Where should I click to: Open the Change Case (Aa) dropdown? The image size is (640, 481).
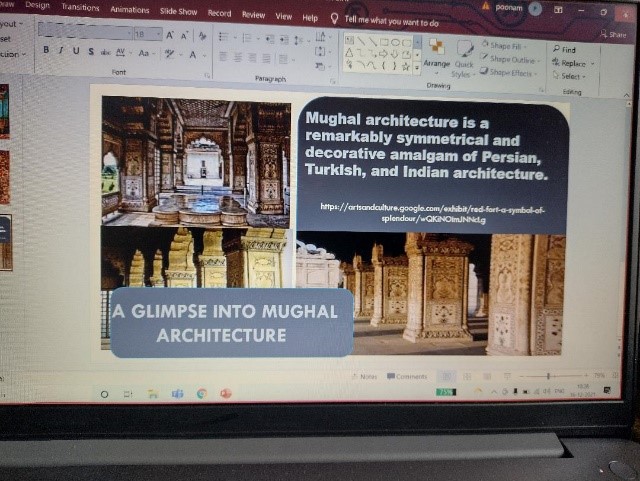[x=146, y=53]
